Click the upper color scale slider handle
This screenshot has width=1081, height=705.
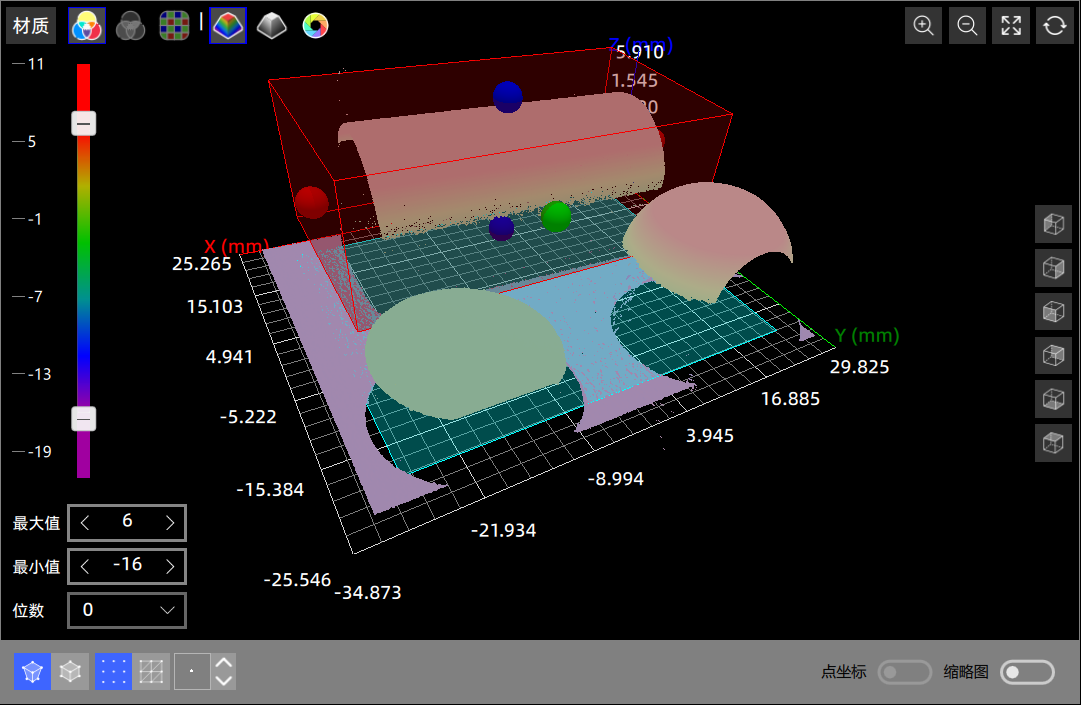click(x=84, y=123)
